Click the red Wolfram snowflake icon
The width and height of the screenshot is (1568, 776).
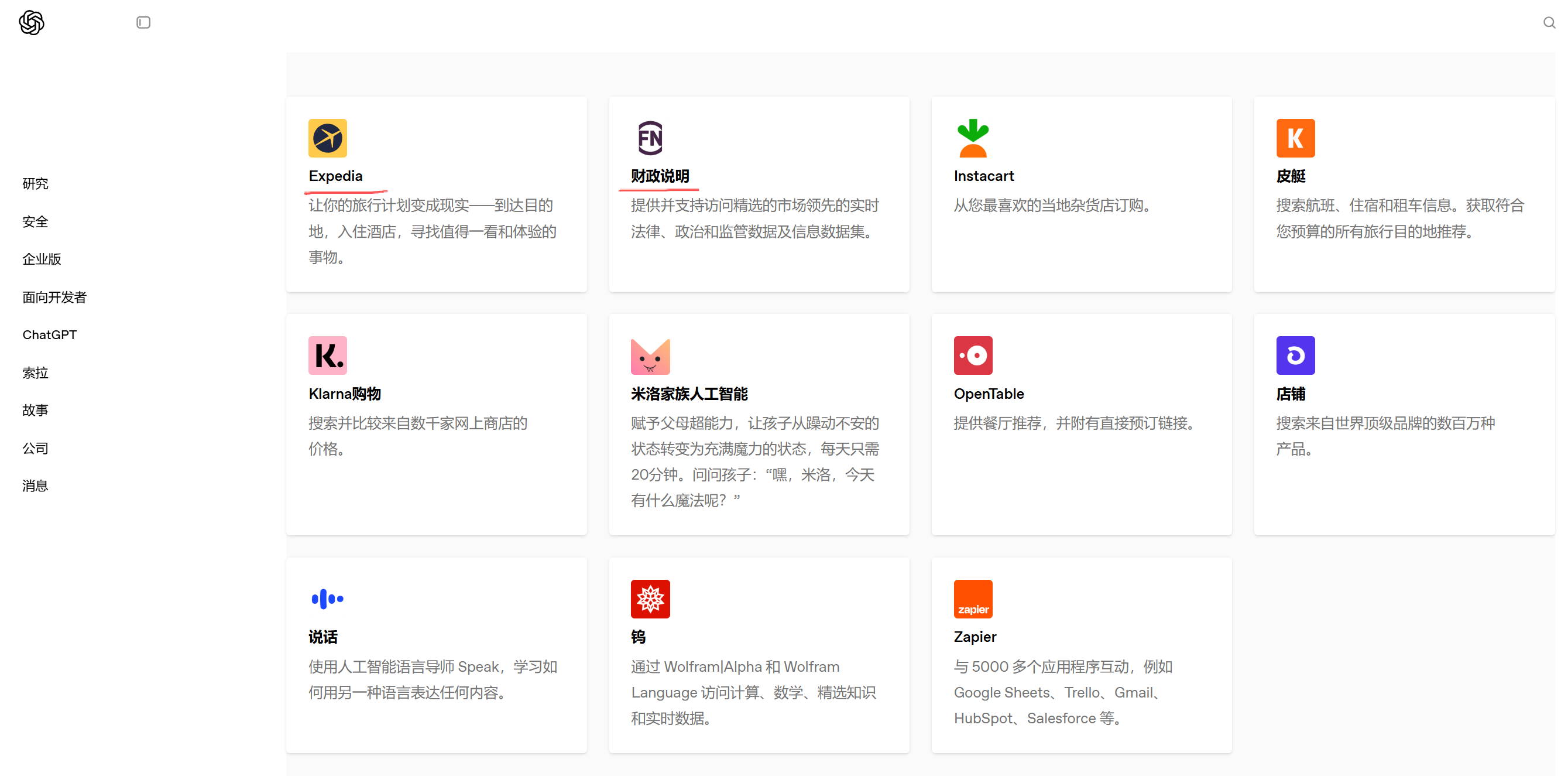click(x=650, y=599)
